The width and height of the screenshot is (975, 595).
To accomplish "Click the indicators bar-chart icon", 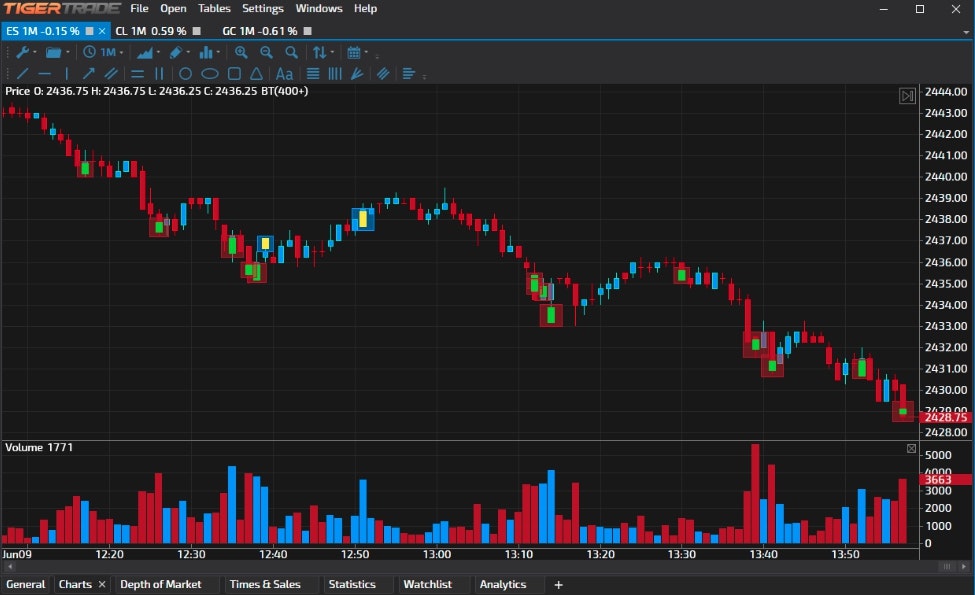I will 207,52.
